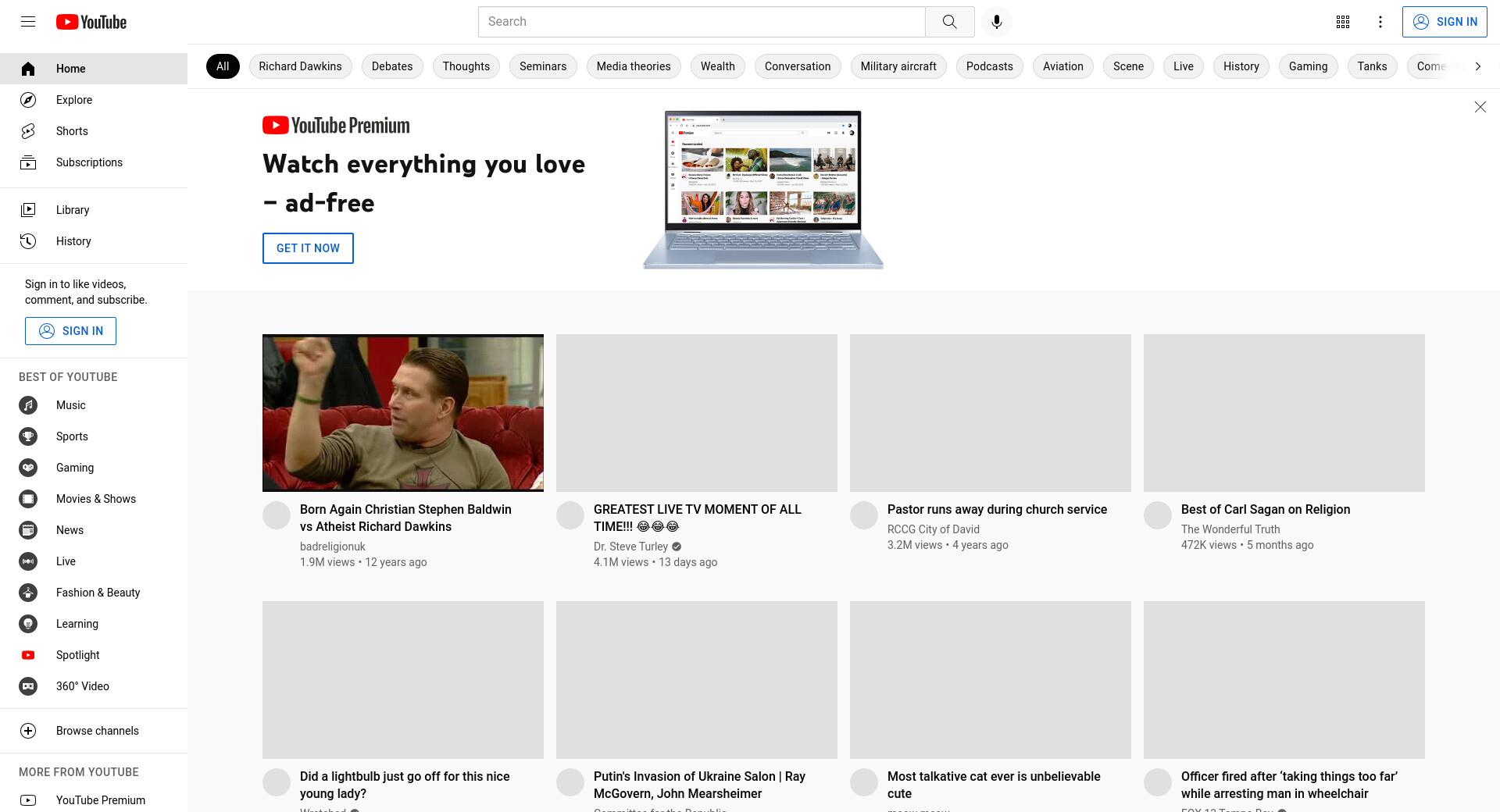Open the hamburger guide menu
The image size is (1500, 812).
(x=28, y=22)
